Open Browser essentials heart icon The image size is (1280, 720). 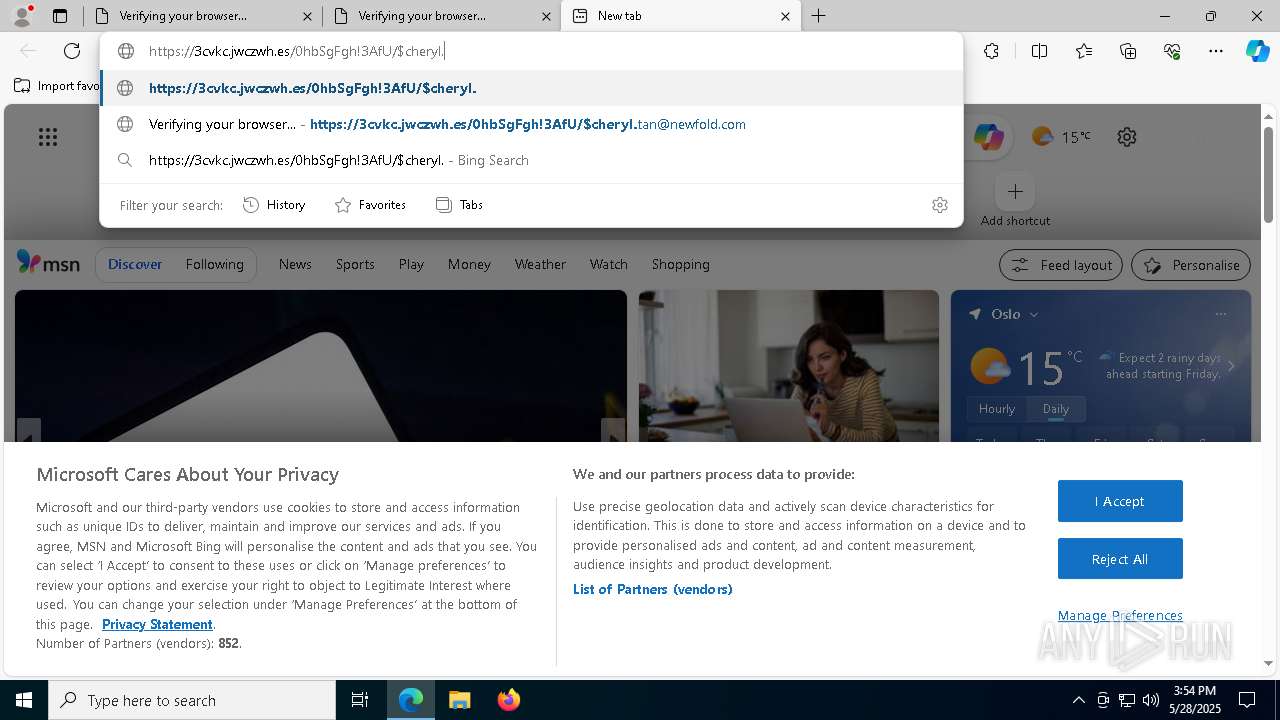coord(1172,51)
